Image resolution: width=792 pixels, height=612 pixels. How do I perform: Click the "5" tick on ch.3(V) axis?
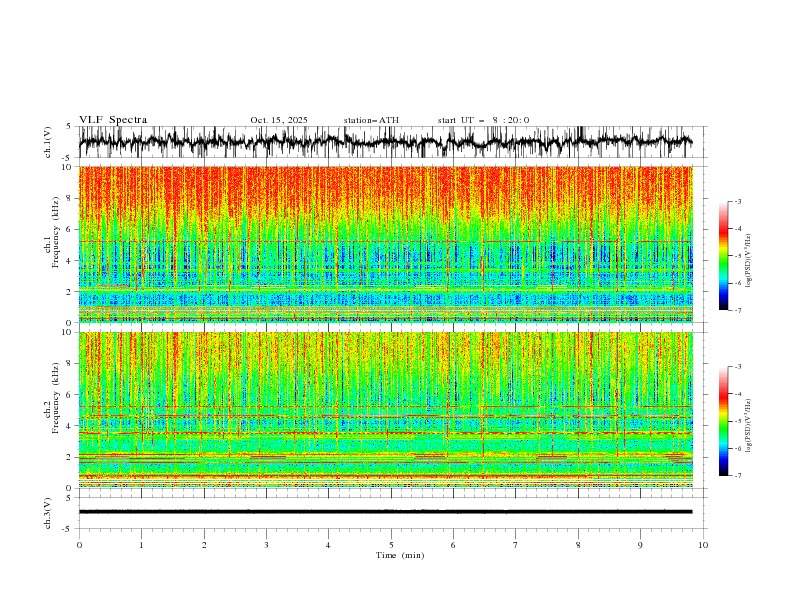click(x=69, y=497)
